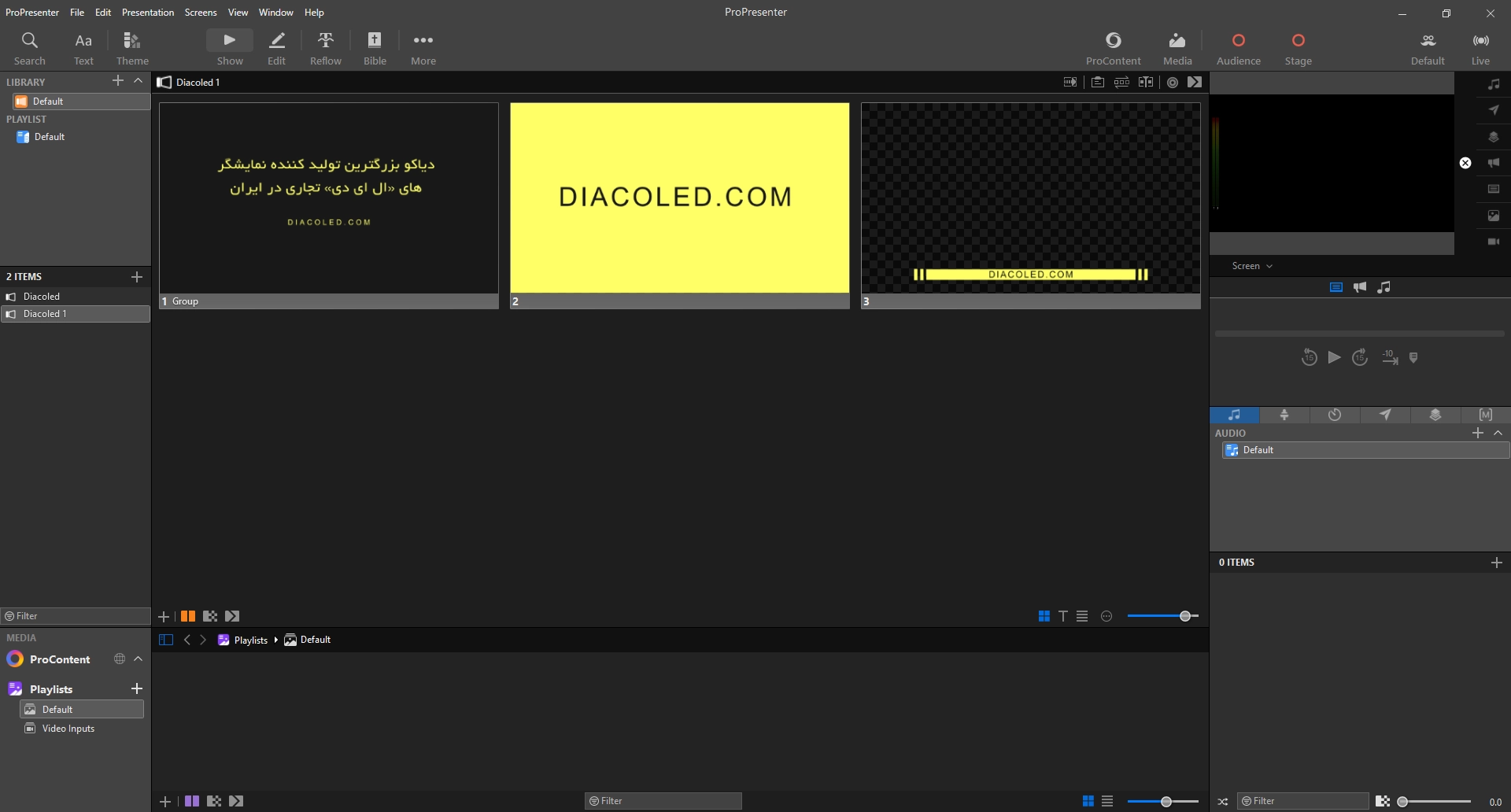Expand breadcrumb arrow after Playlists
The height and width of the screenshot is (812, 1511).
coord(276,640)
